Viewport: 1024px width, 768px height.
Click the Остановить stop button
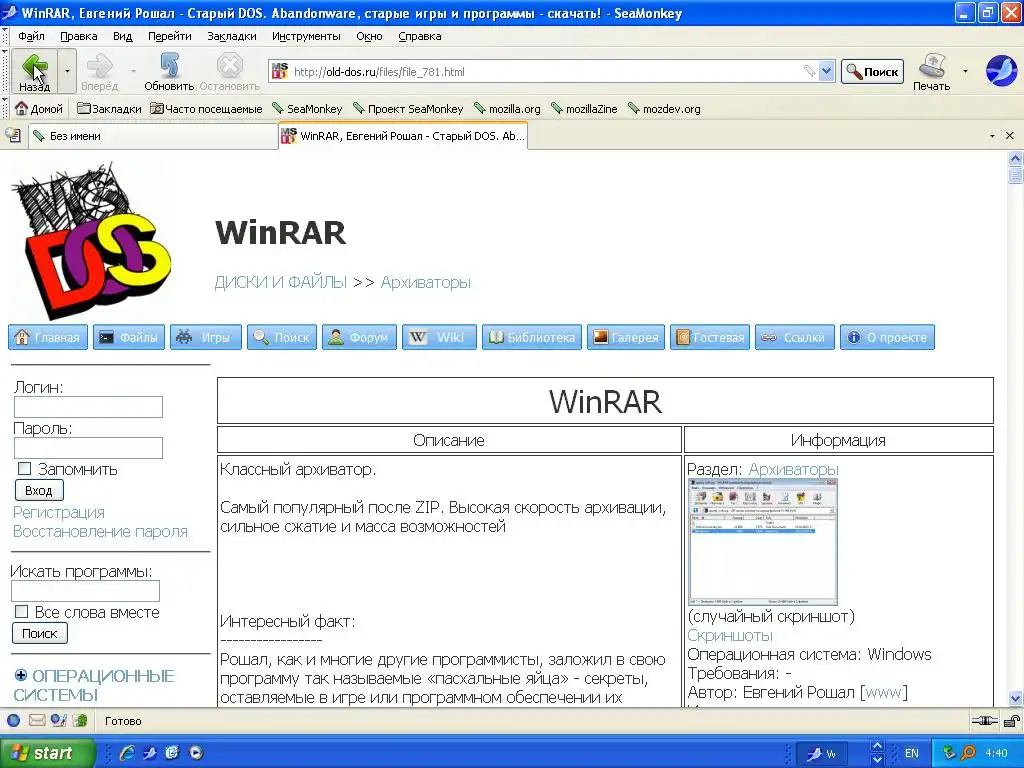tap(229, 71)
